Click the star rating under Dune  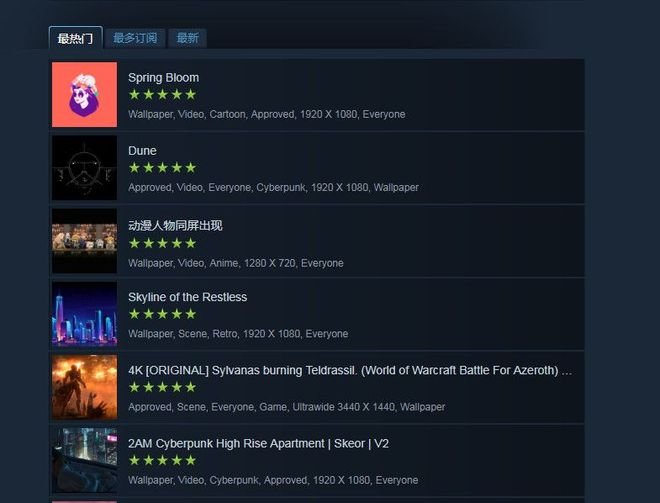(162, 168)
